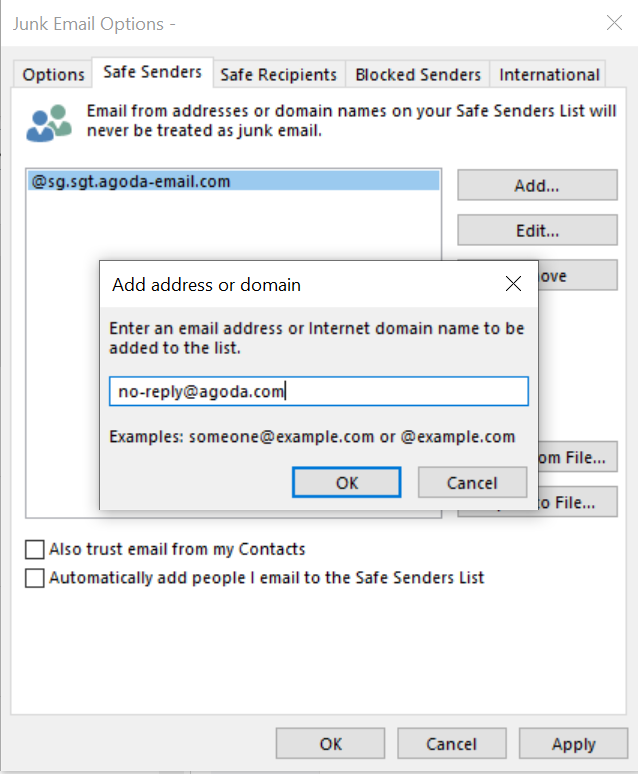Image resolution: width=638 pixels, height=774 pixels.
Task: Click inside the no-reply@agoda.com text field
Action: 319,391
